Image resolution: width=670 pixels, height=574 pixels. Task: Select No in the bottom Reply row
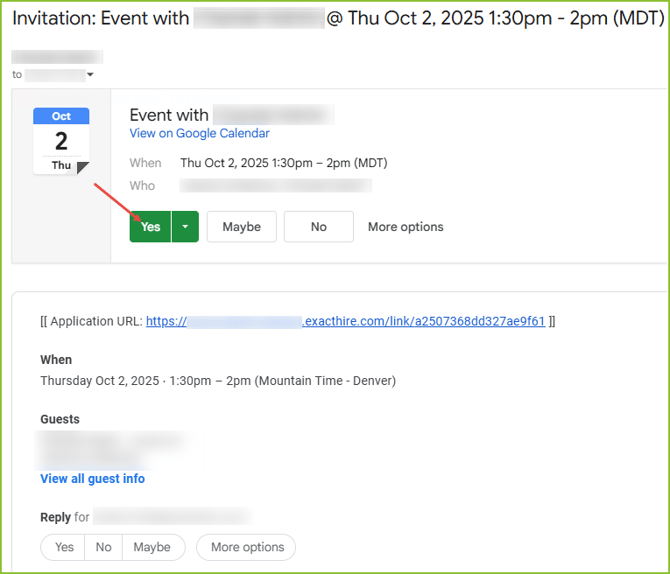[x=104, y=547]
